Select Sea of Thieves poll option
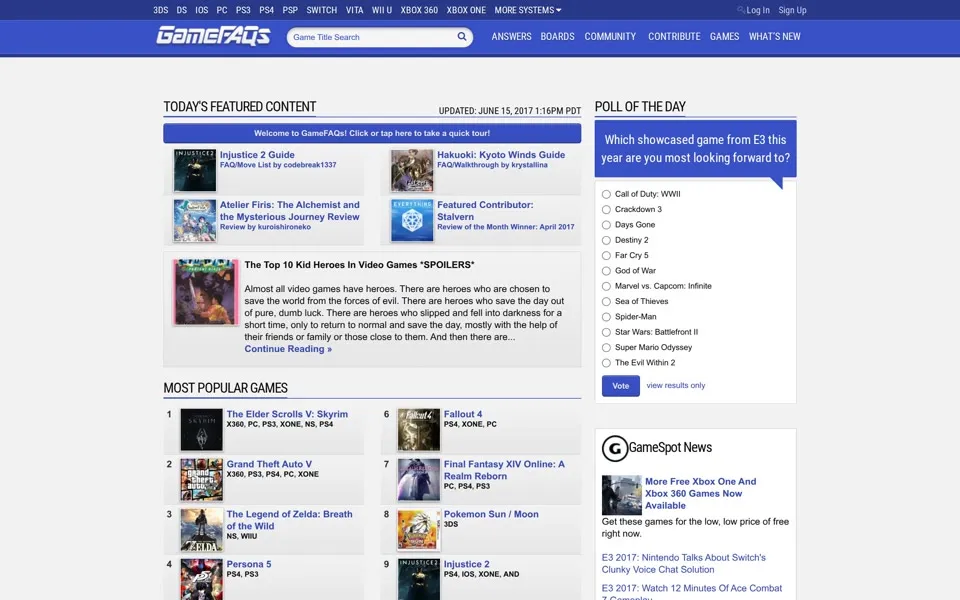Image resolution: width=960 pixels, height=600 pixels. pyautogui.click(x=606, y=301)
